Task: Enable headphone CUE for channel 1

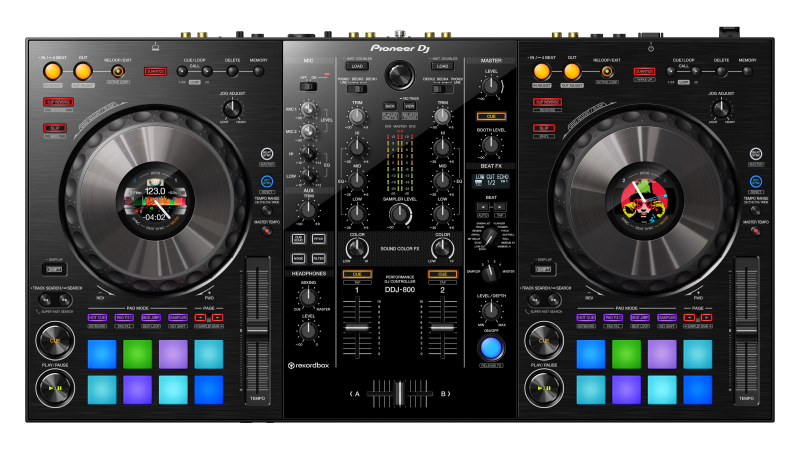Action: tap(355, 274)
